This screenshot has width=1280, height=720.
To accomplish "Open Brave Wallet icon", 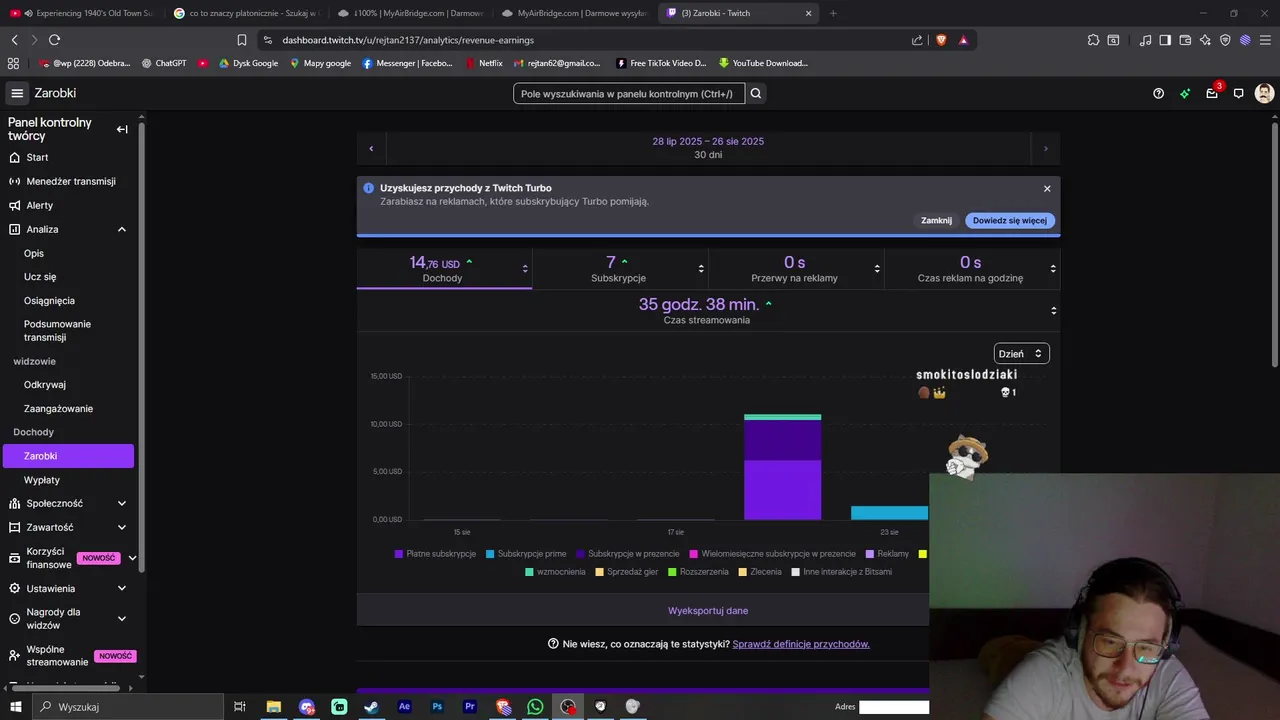I will pos(1185,40).
